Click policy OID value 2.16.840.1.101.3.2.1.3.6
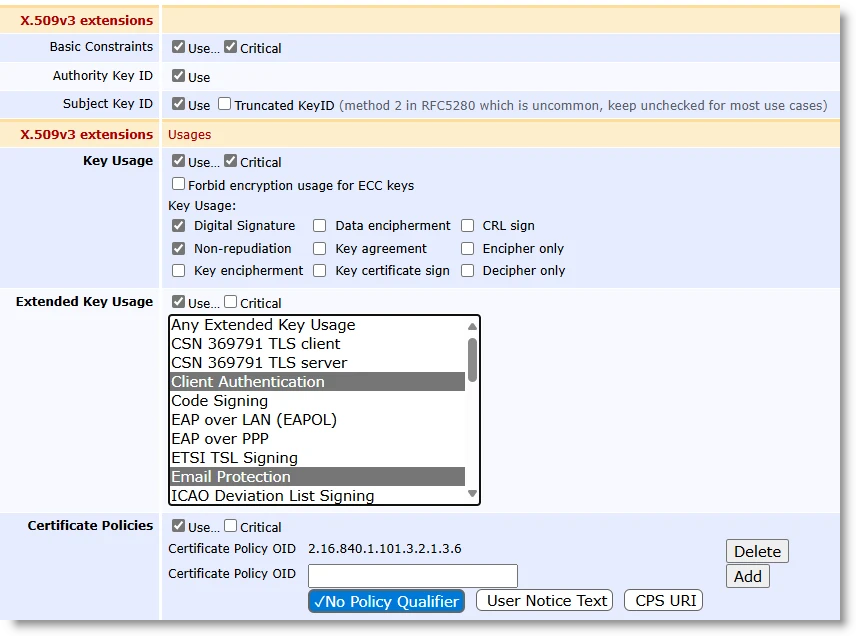 [x=384, y=549]
